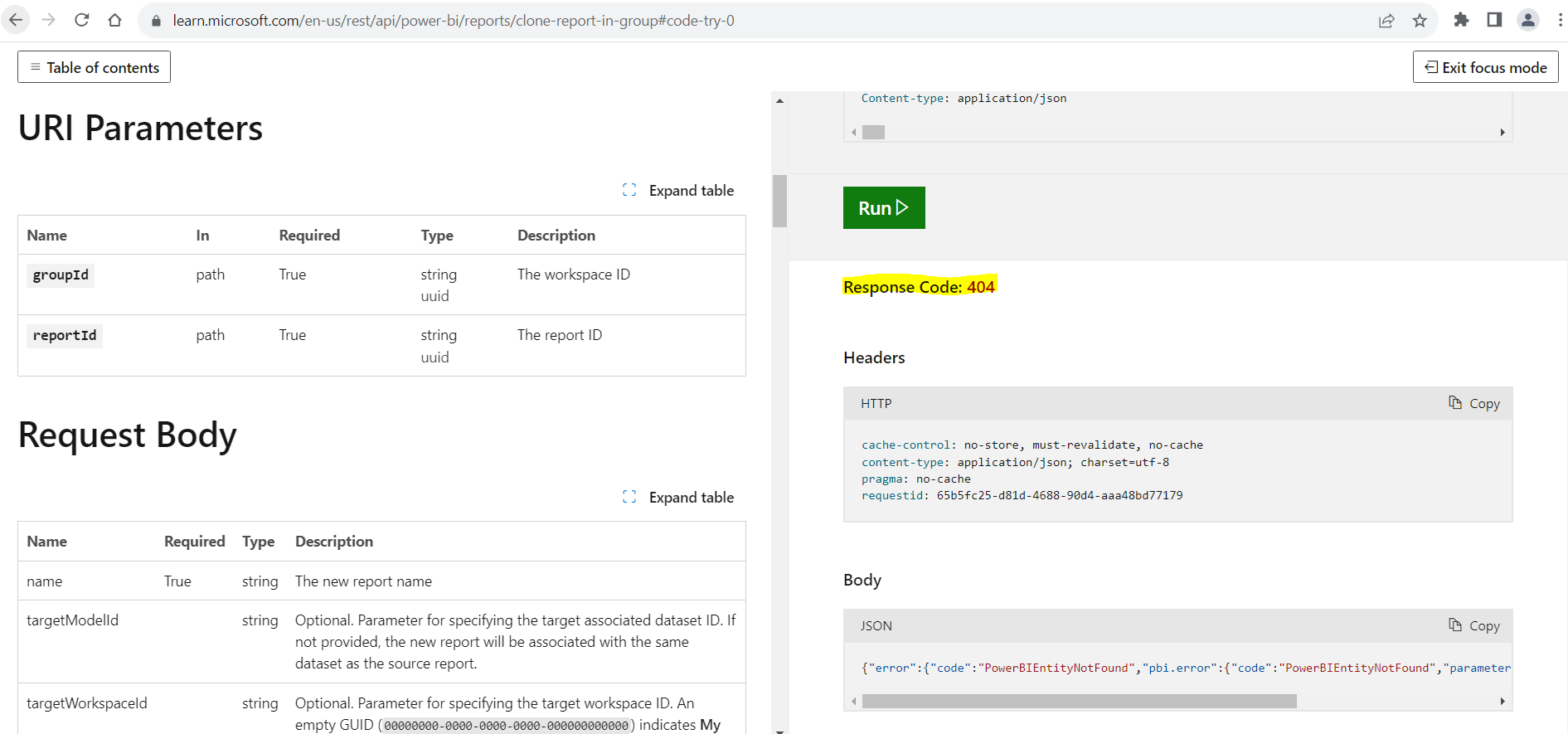Click the groupId parameter name
Screen dimensions: 1568x734
(61, 275)
